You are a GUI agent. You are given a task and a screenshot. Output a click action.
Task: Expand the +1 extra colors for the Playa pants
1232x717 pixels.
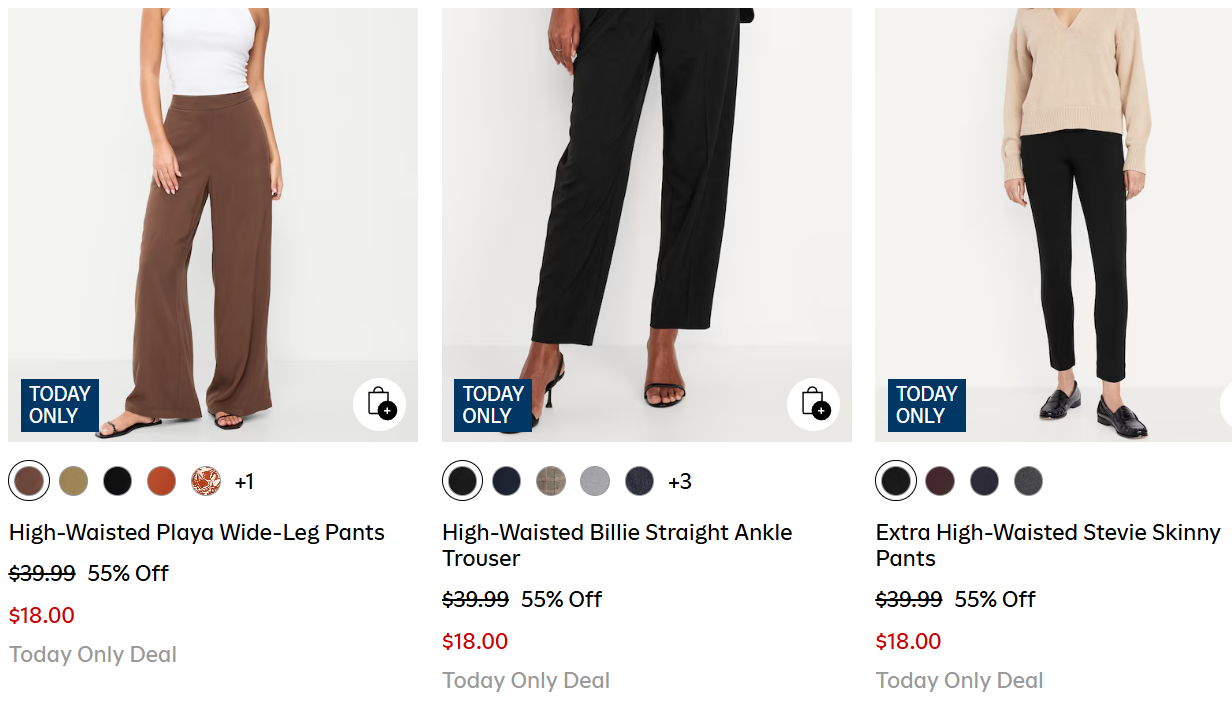coord(245,481)
